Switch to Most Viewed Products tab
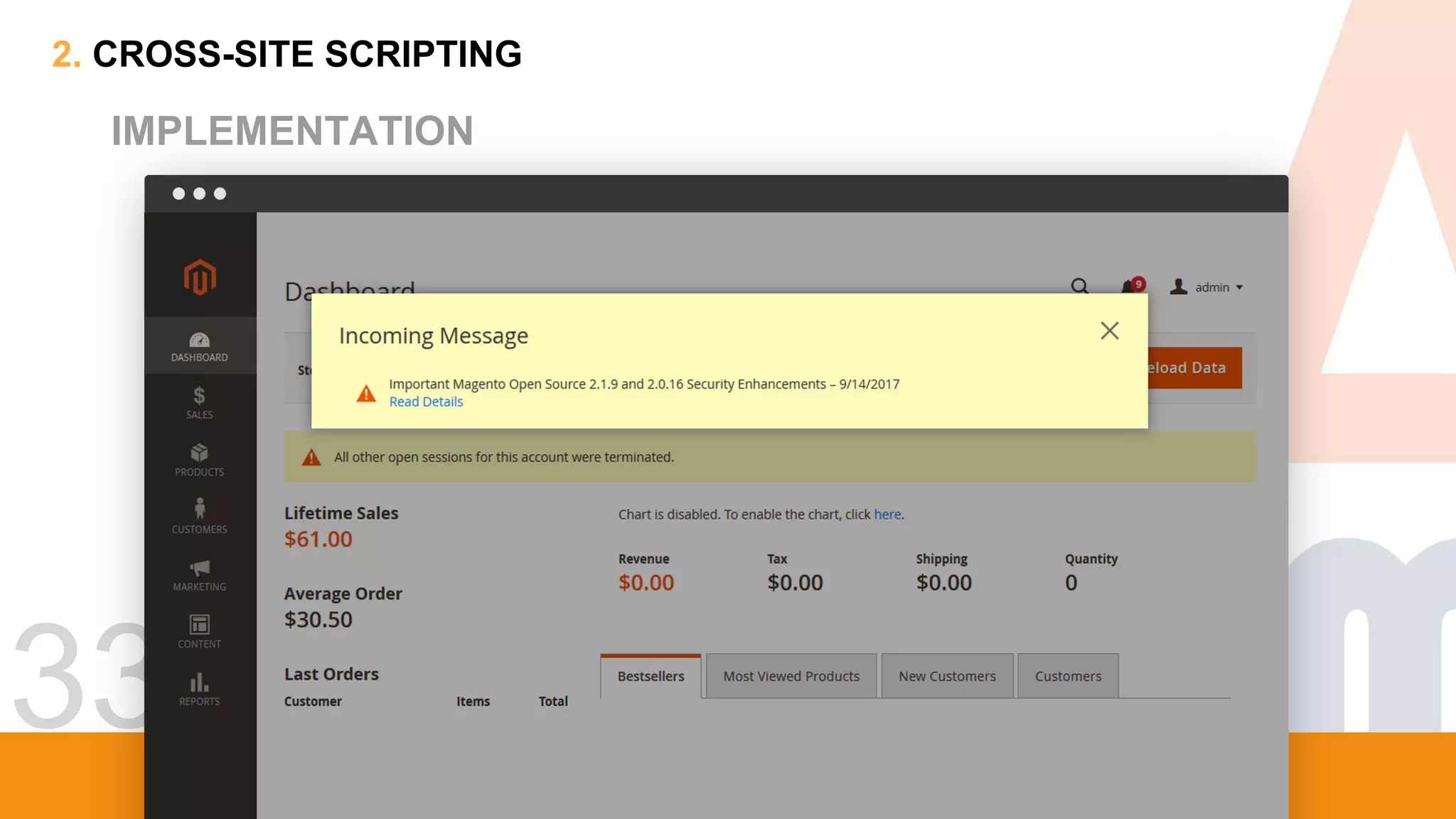This screenshot has width=1456, height=819. pyautogui.click(x=791, y=676)
